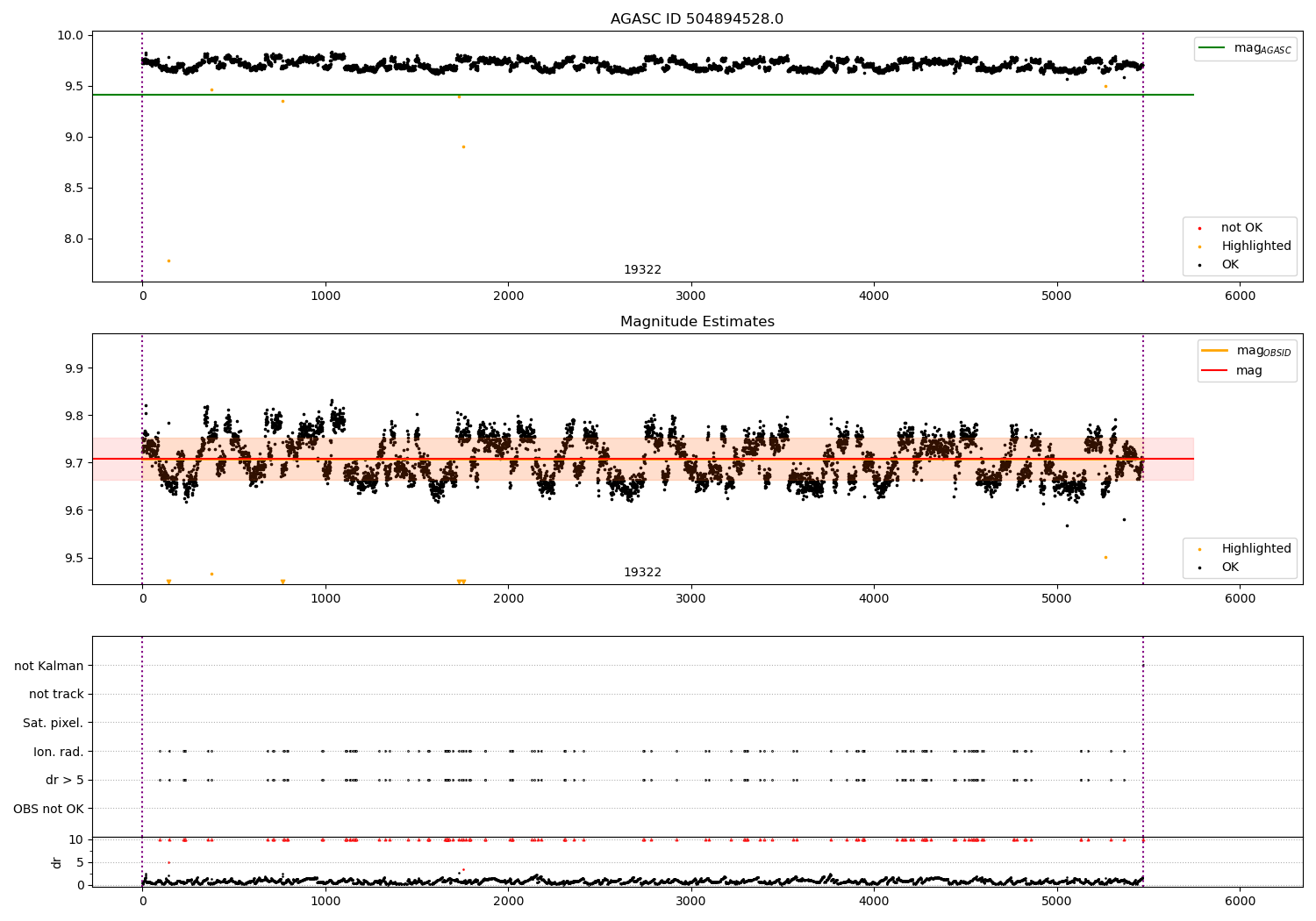This screenshot has width=1316, height=921.
Task: Click the 'OBS not OK' axis label
Action: (48, 809)
